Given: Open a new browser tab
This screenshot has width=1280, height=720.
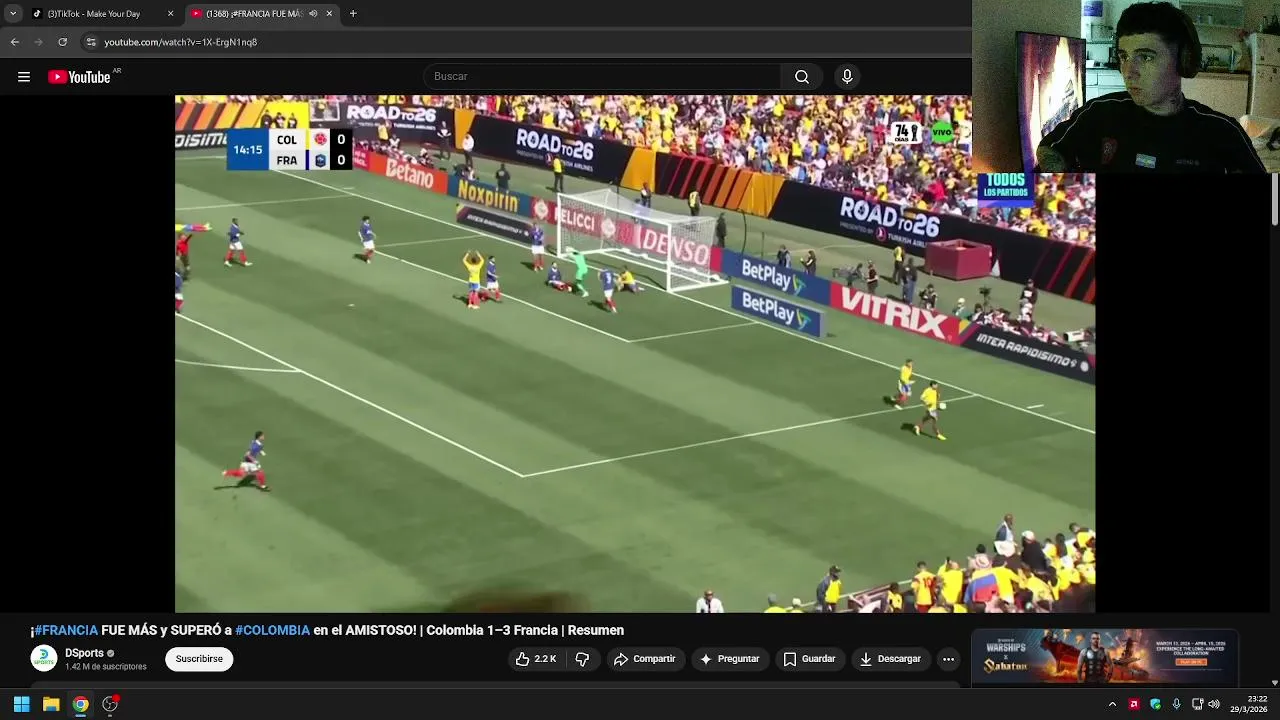Looking at the screenshot, I should click(x=353, y=14).
